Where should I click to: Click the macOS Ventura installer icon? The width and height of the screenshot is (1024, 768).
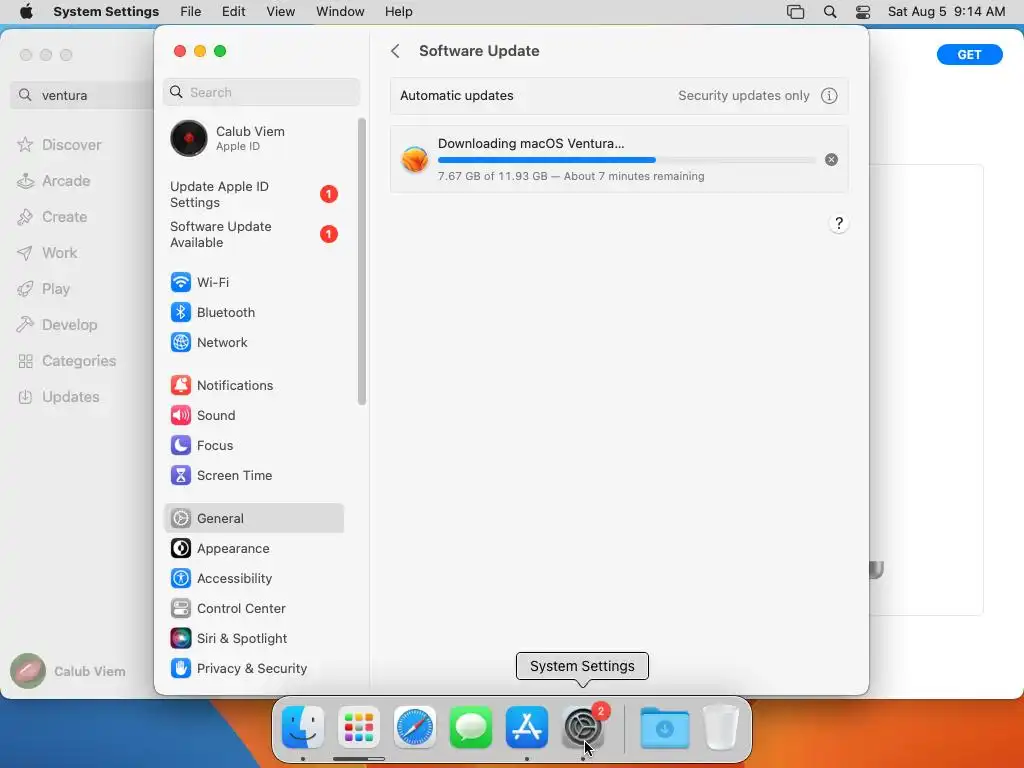415,159
